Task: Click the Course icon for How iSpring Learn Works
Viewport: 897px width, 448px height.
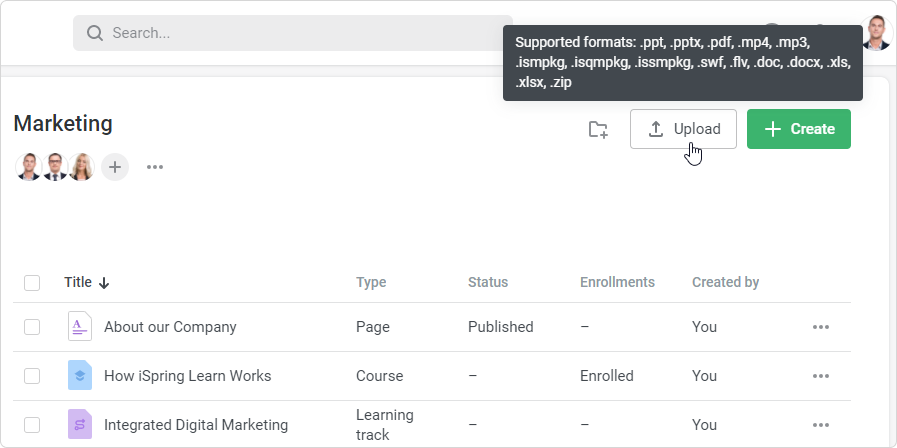Action: (80, 376)
